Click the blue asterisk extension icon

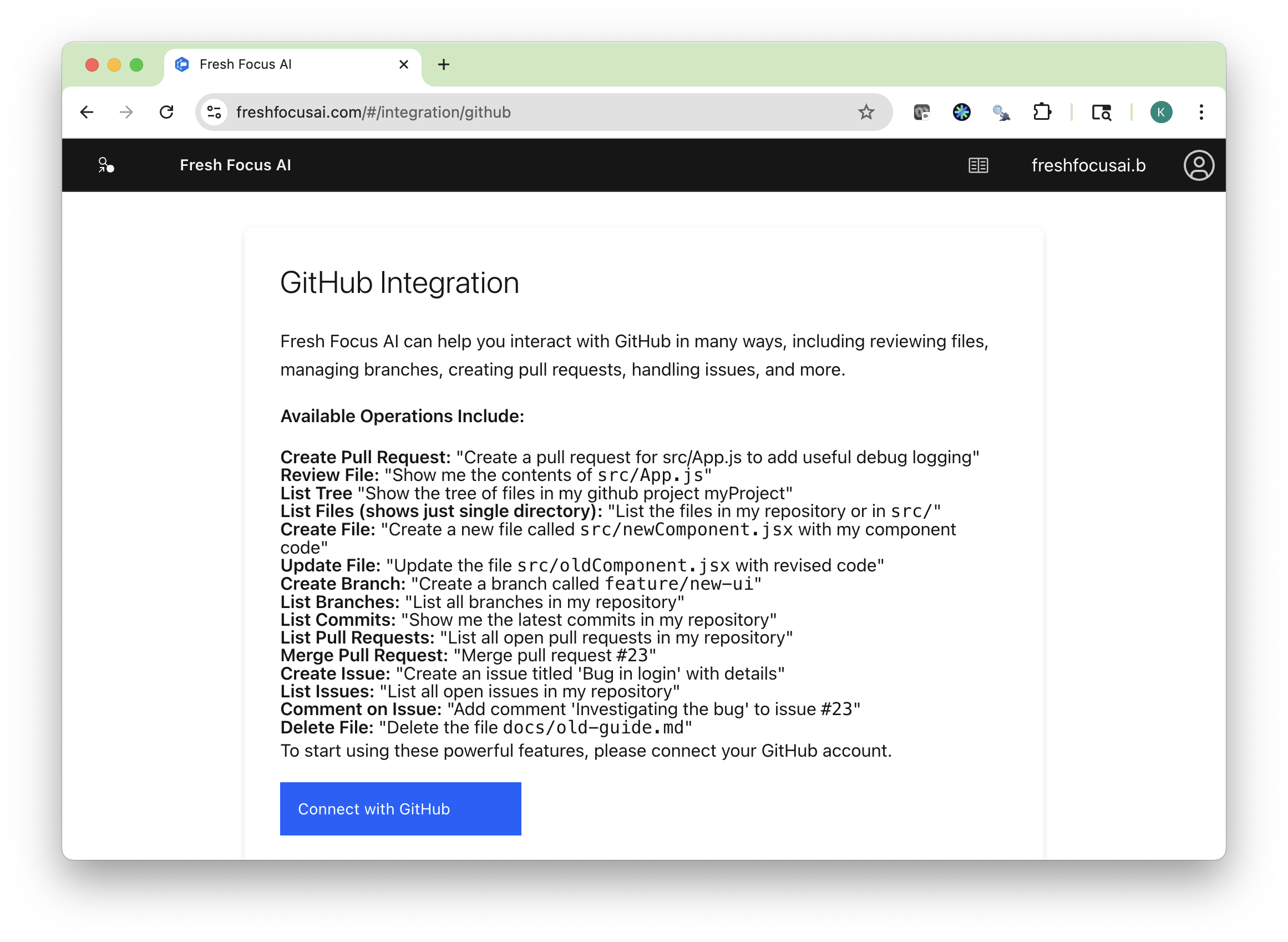[x=962, y=112]
